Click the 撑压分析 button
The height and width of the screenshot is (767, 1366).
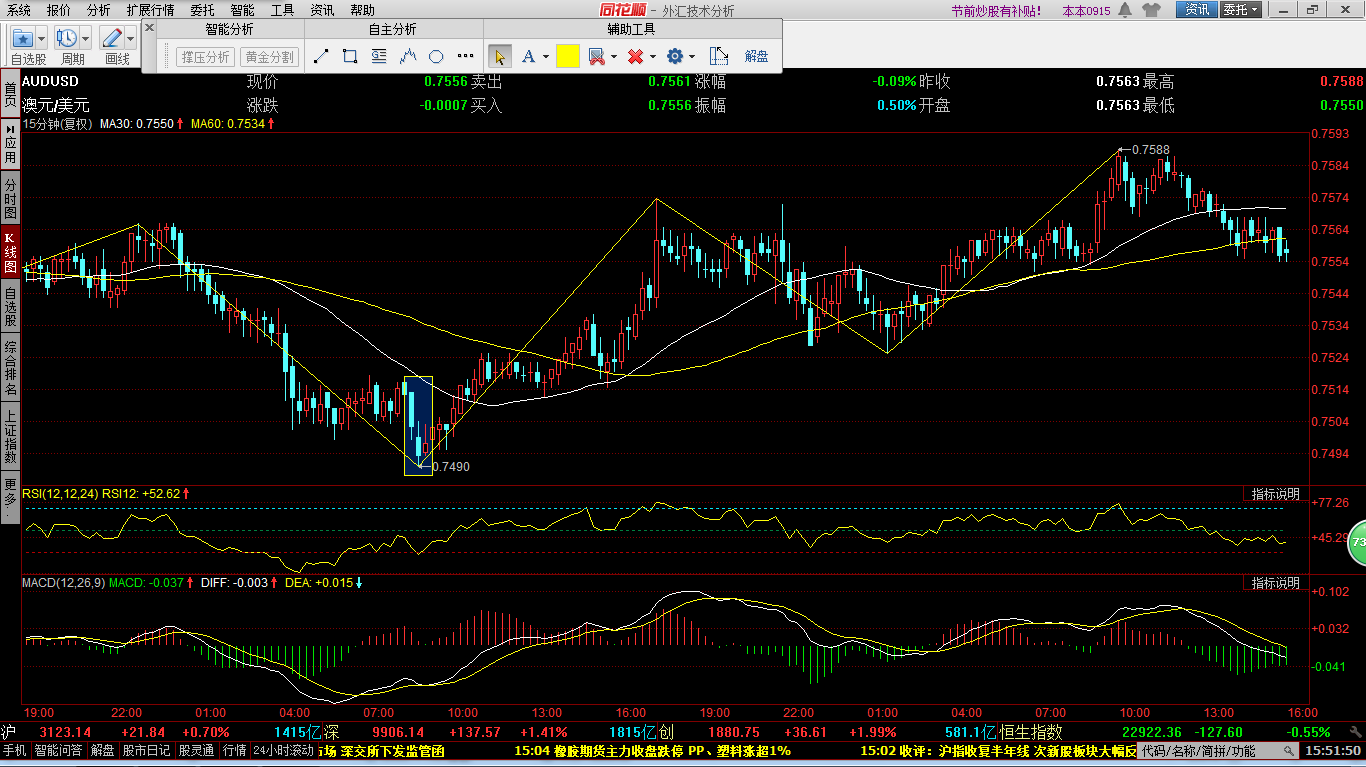[x=205, y=57]
